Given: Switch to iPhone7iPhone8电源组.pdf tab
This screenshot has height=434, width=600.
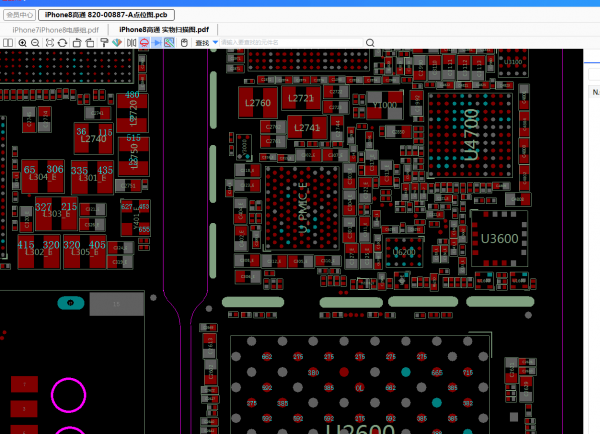Looking at the screenshot, I should tap(55, 30).
